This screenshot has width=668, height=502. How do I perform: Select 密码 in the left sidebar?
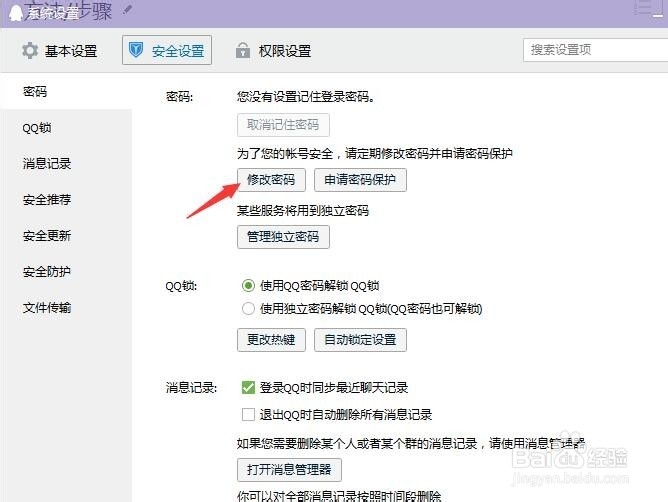[66, 91]
